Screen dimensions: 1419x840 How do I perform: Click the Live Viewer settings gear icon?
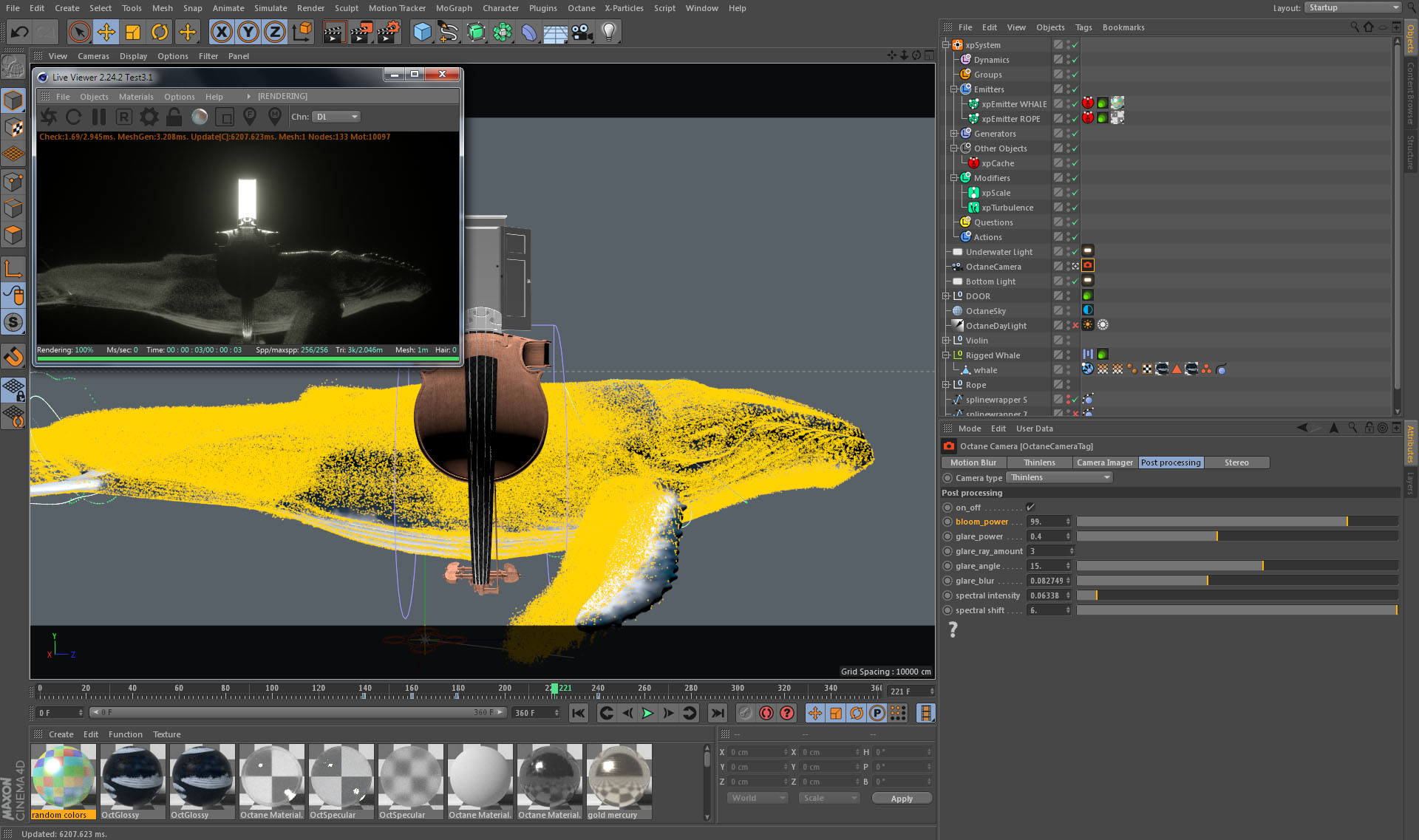(149, 117)
